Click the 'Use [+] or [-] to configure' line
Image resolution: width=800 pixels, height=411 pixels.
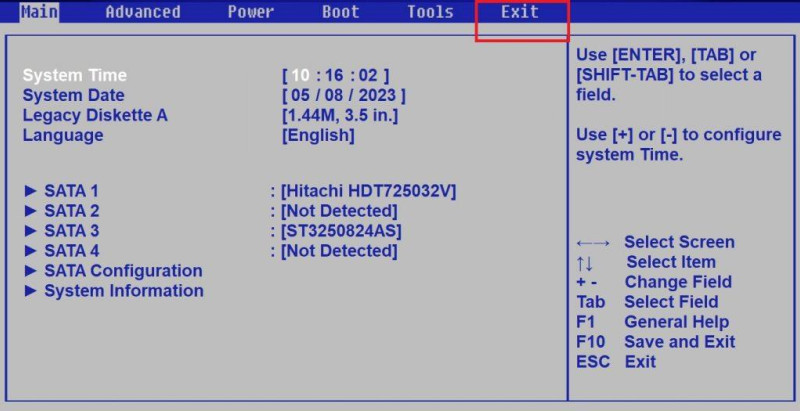(x=679, y=135)
